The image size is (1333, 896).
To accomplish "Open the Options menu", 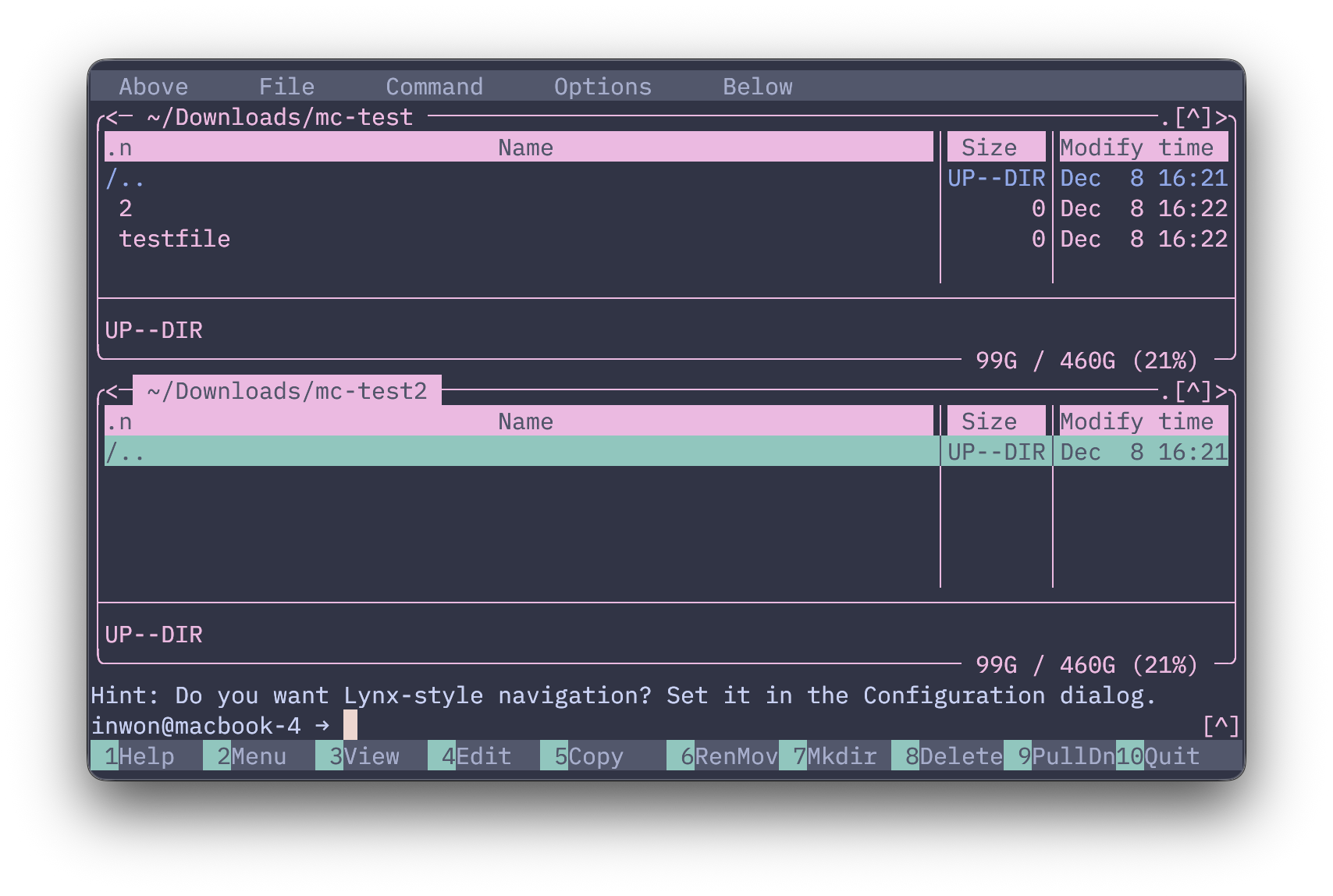I will [602, 86].
